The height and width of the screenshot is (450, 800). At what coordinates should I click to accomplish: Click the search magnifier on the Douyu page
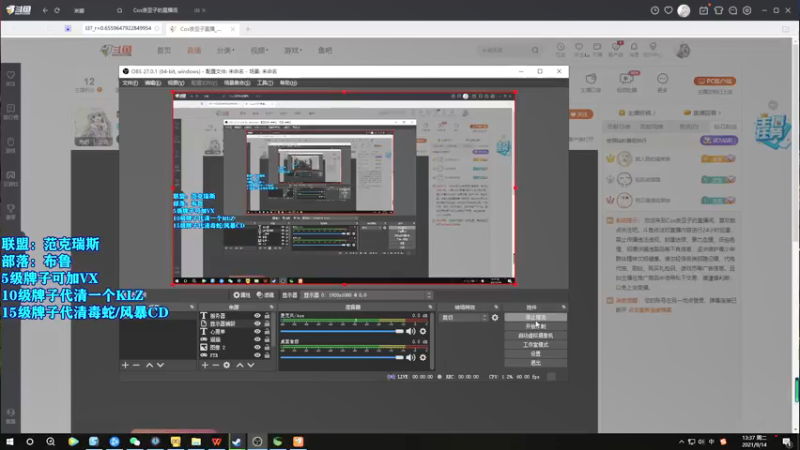tap(535, 51)
